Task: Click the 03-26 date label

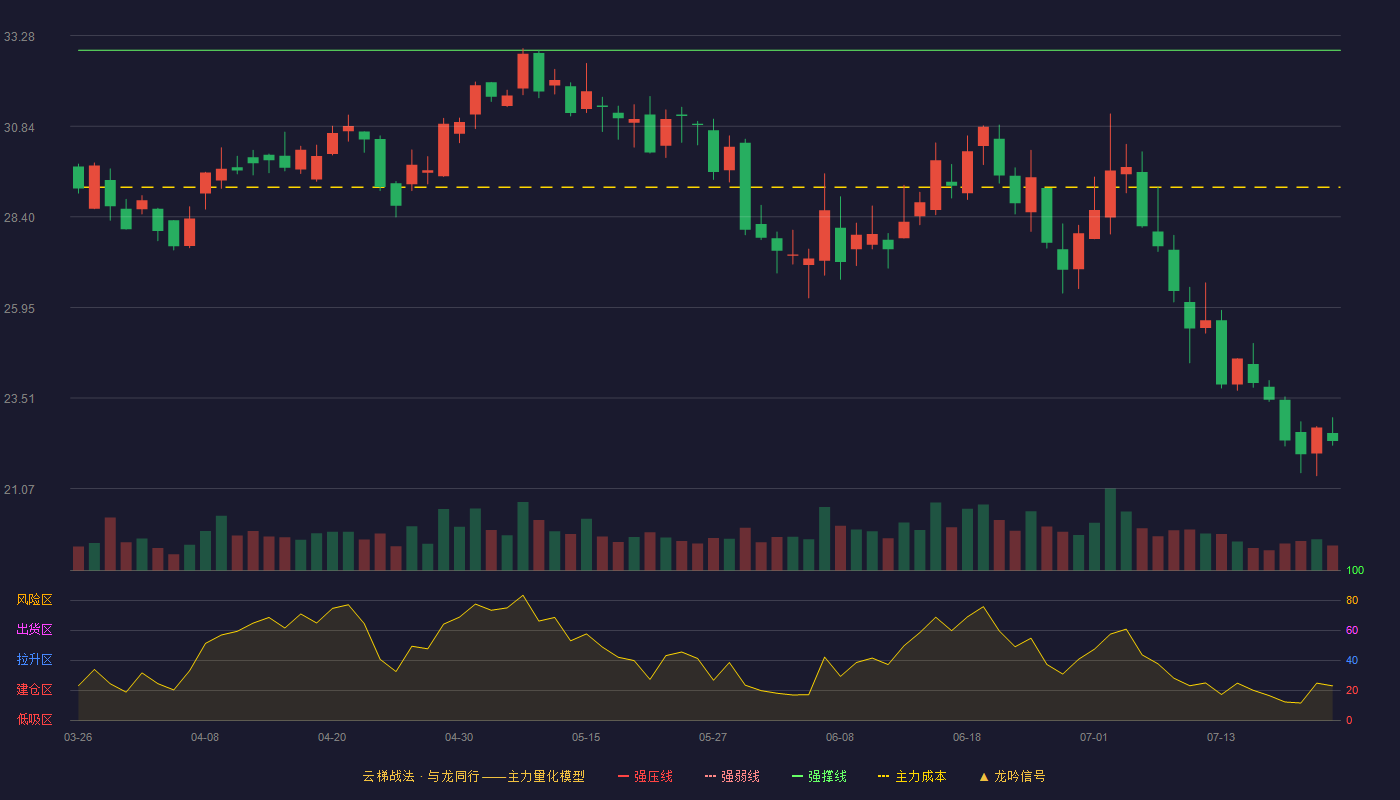Action: (x=78, y=737)
